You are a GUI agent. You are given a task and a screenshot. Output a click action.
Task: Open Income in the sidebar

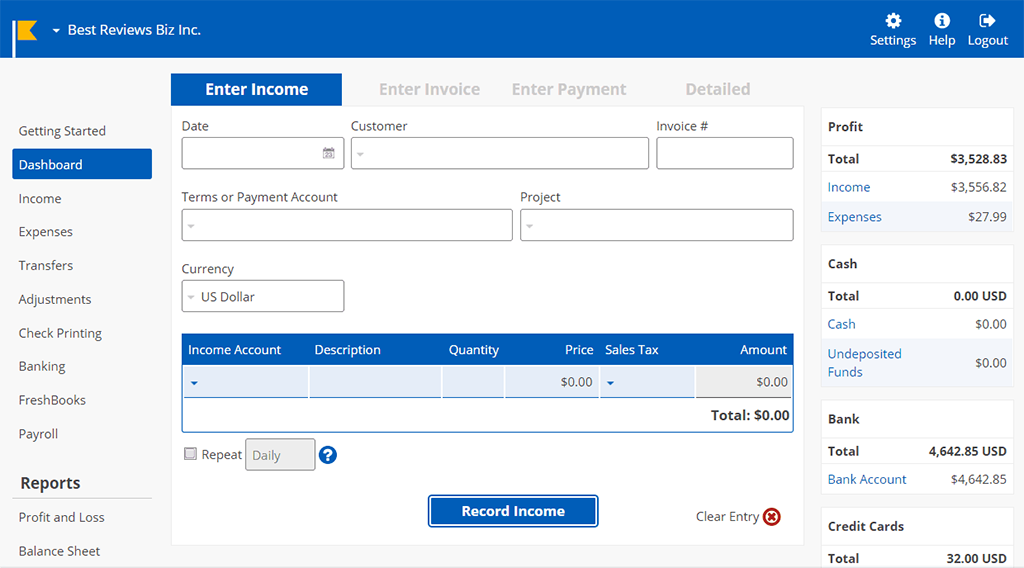tap(40, 198)
